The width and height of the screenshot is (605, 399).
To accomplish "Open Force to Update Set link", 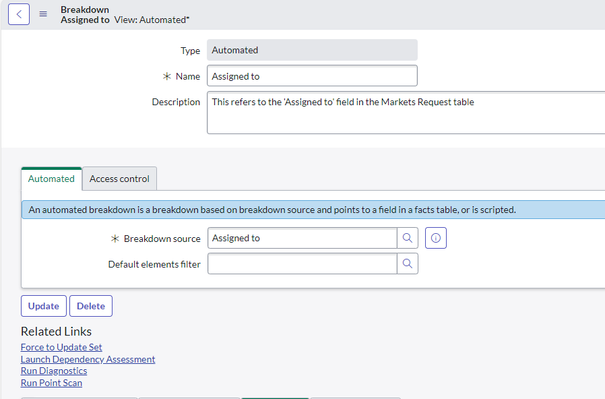I will tap(61, 347).
